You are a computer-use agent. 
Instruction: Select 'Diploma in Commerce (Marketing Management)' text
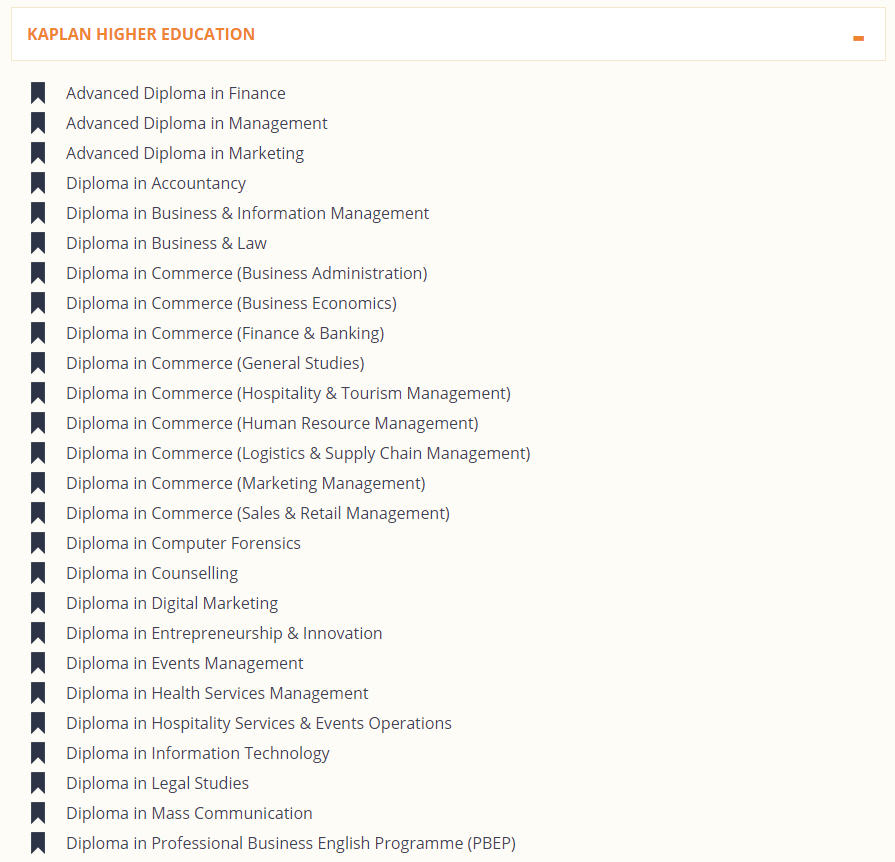pyautogui.click(x=246, y=483)
